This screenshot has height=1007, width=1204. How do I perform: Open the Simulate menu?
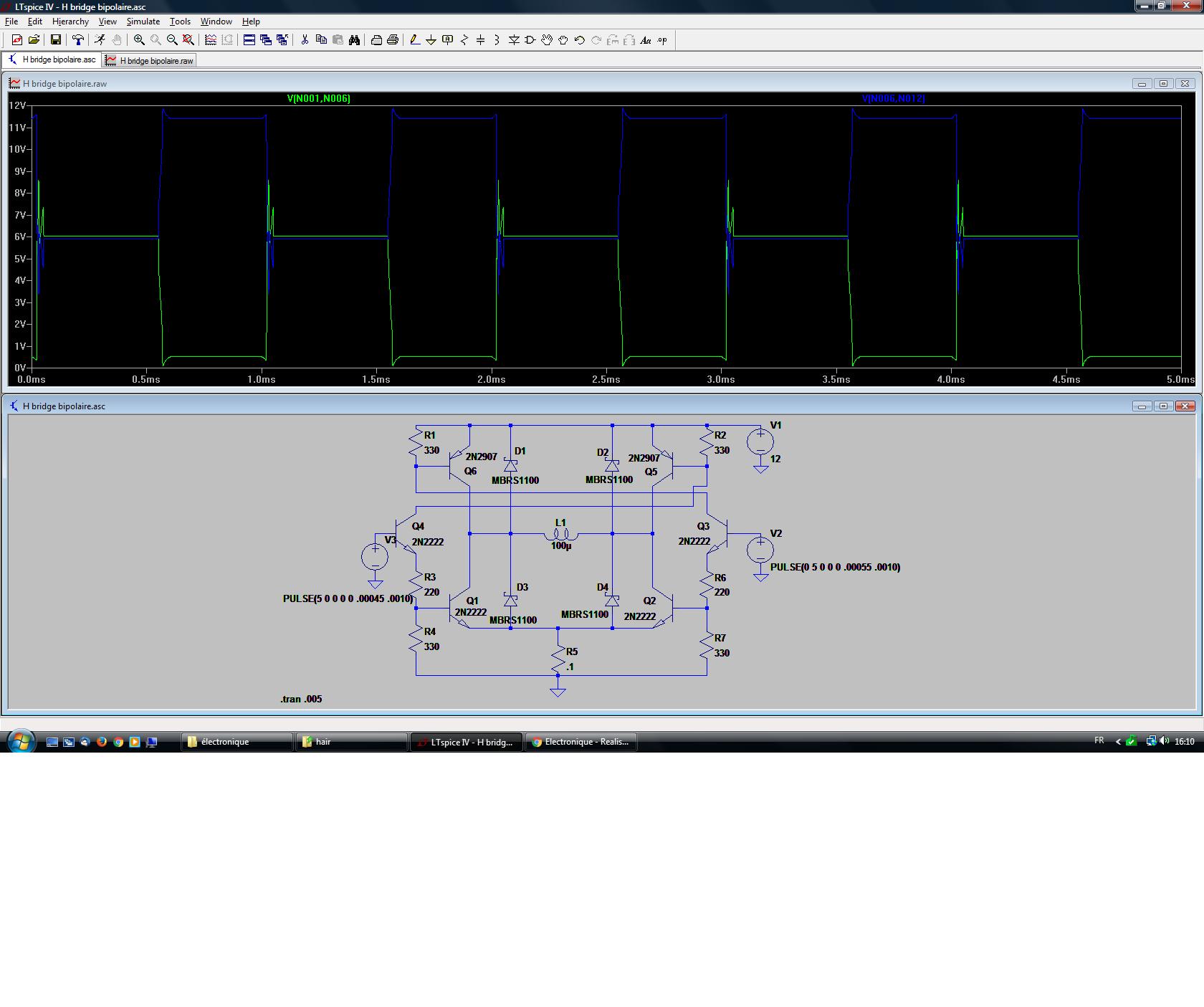[x=143, y=22]
